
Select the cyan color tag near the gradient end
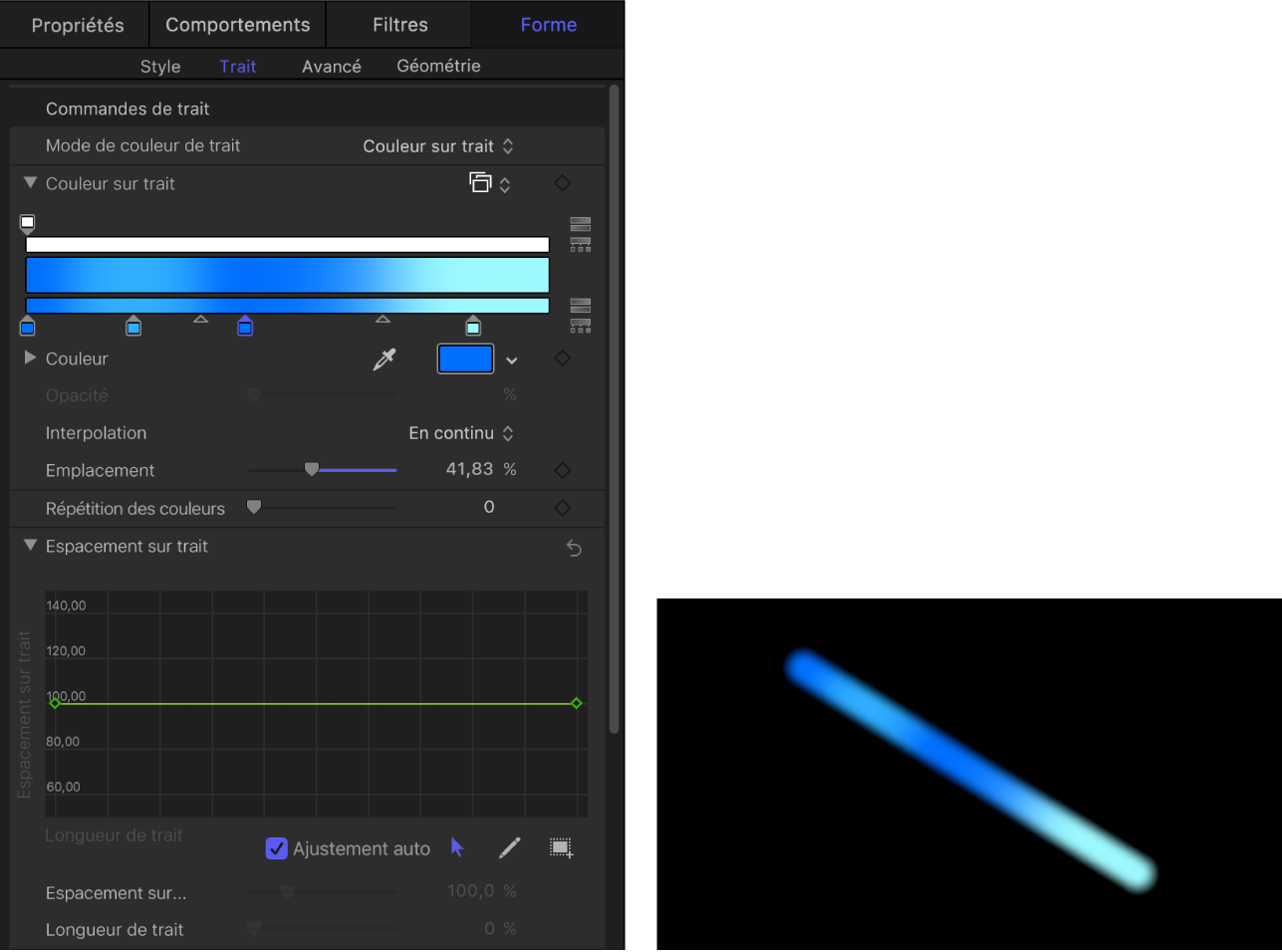[473, 326]
